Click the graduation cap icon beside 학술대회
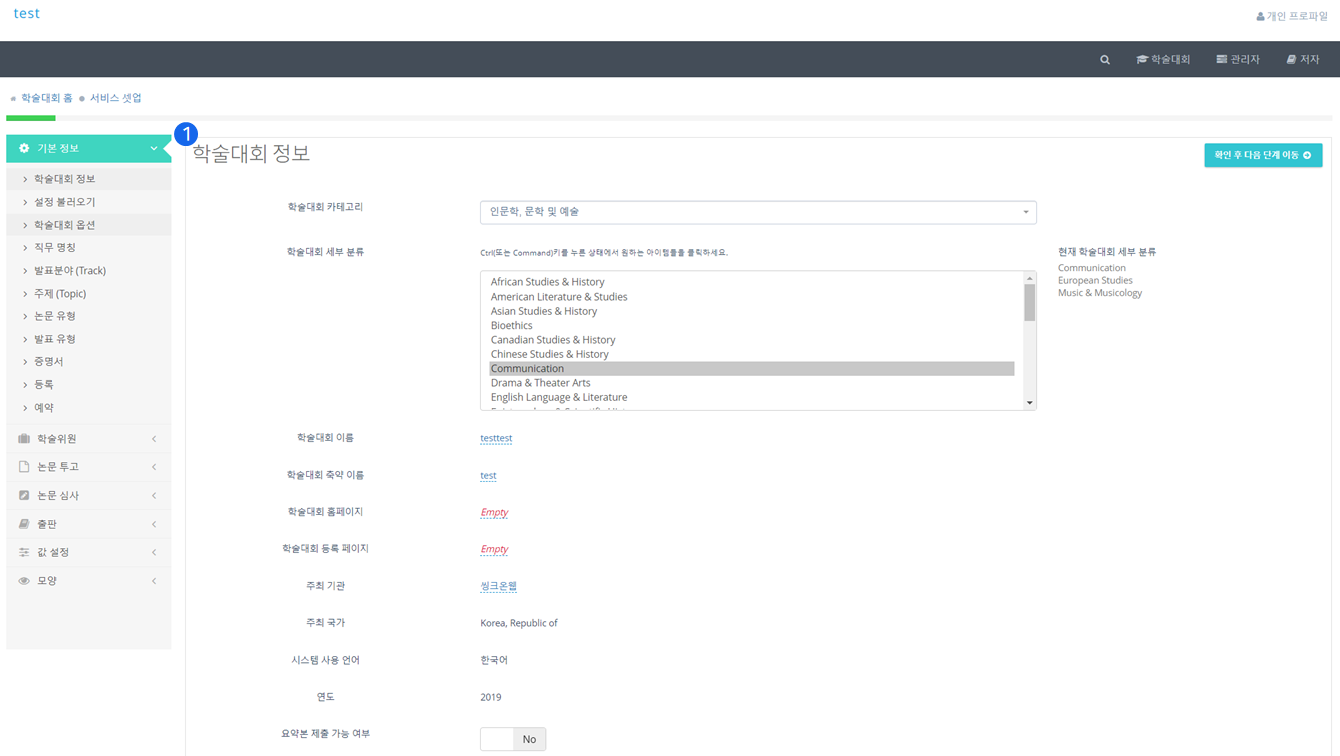Screen dimensions: 1340x756 coord(1142,60)
